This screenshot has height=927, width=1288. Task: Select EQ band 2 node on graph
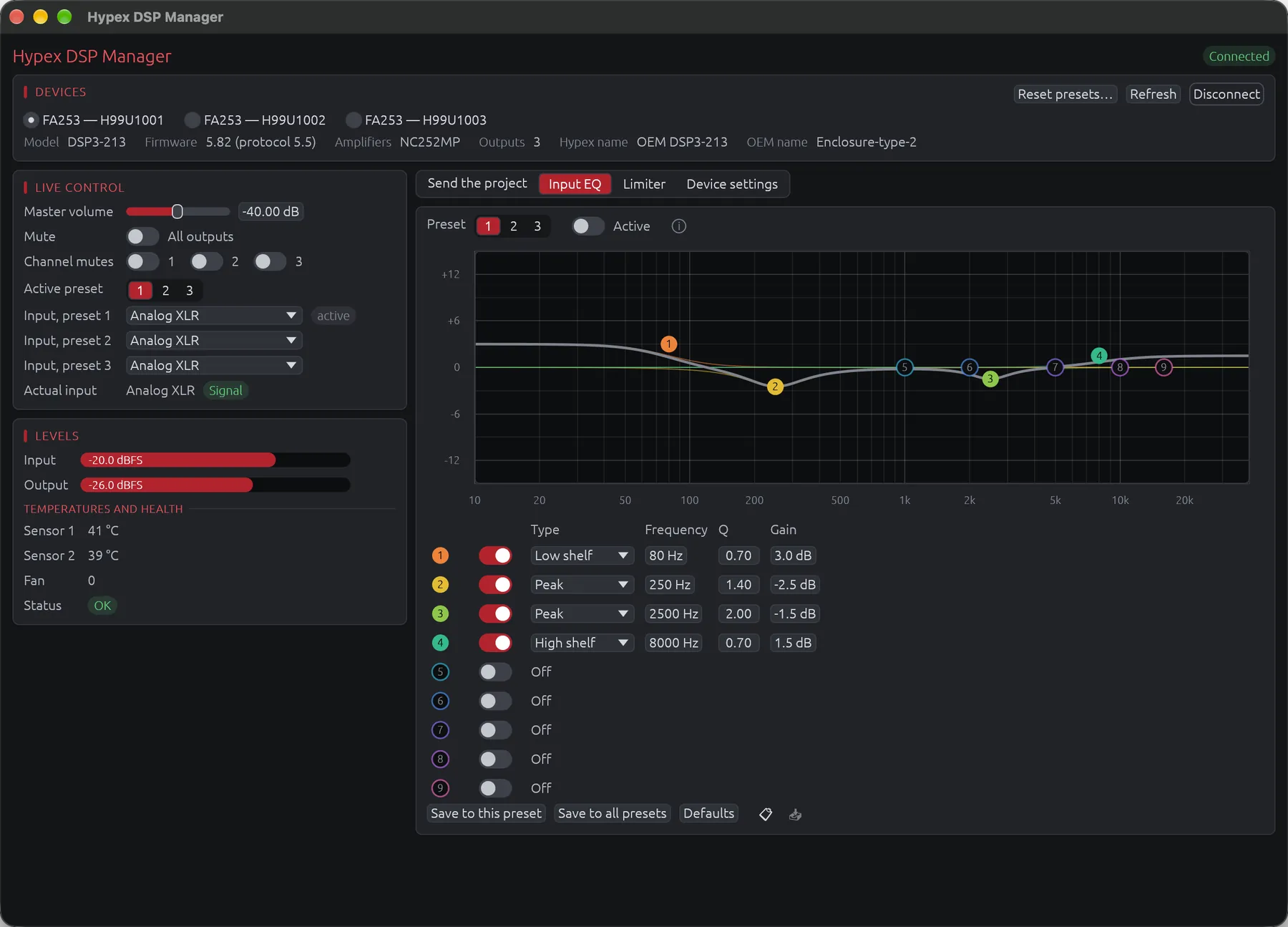775,387
